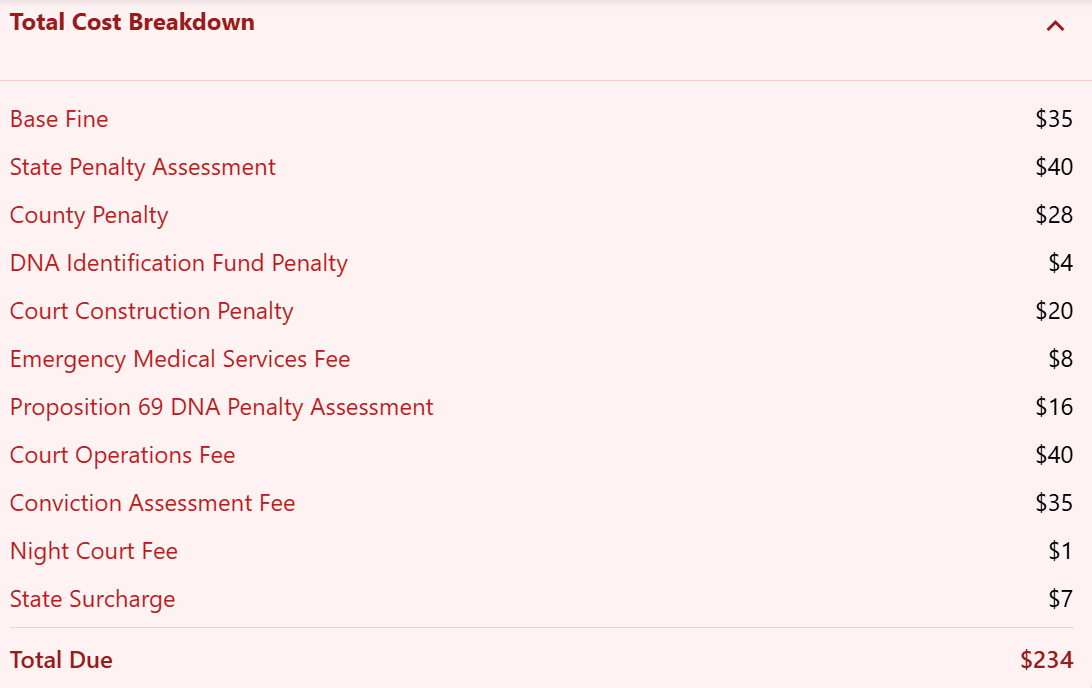The width and height of the screenshot is (1092, 688).
Task: Click Emergency Medical Services Fee
Action: (x=180, y=359)
